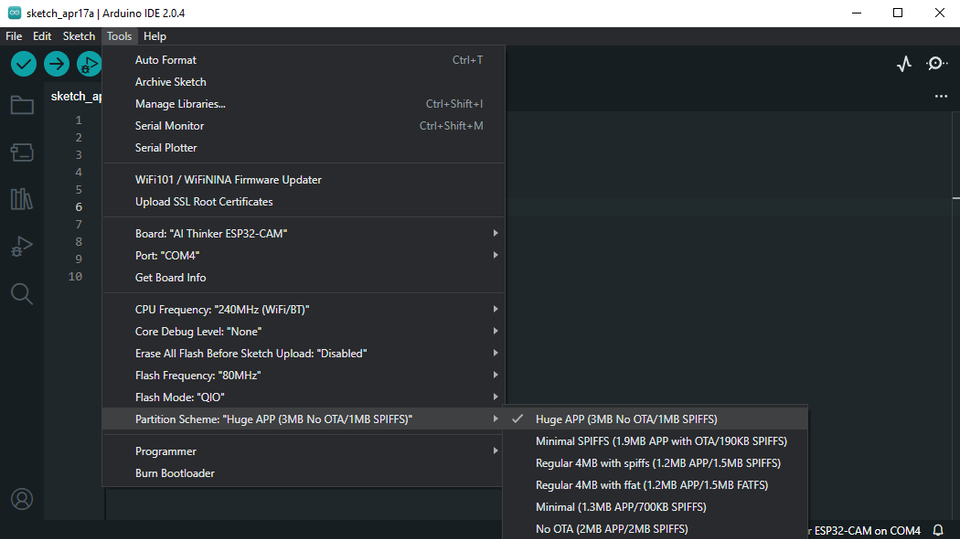Screen dimensions: 960x539
Task: Open the Sketch menu
Action: pyautogui.click(x=79, y=36)
